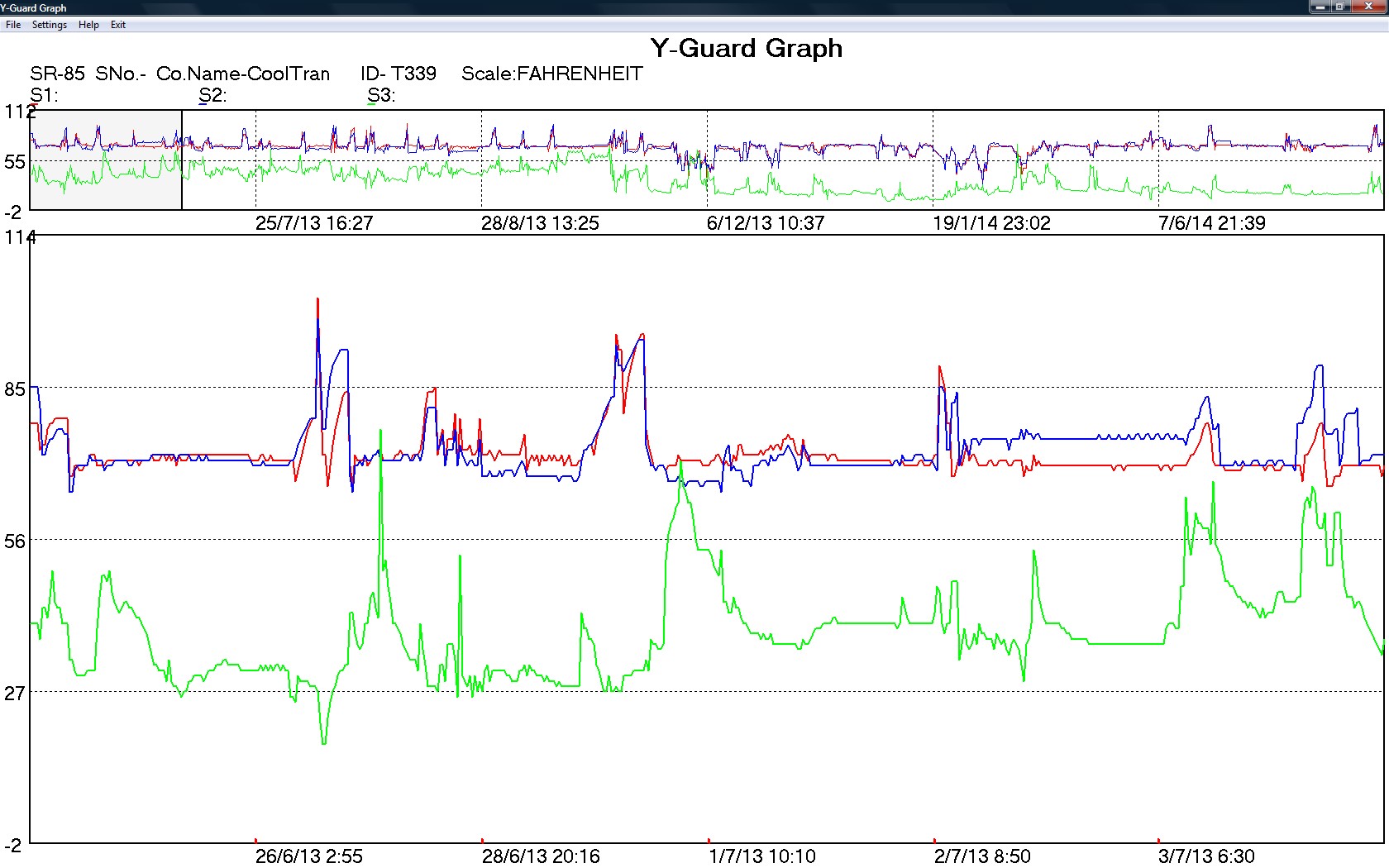Click the 85 y-axis label on main graph
Screen dimensions: 1389x868
point(15,389)
